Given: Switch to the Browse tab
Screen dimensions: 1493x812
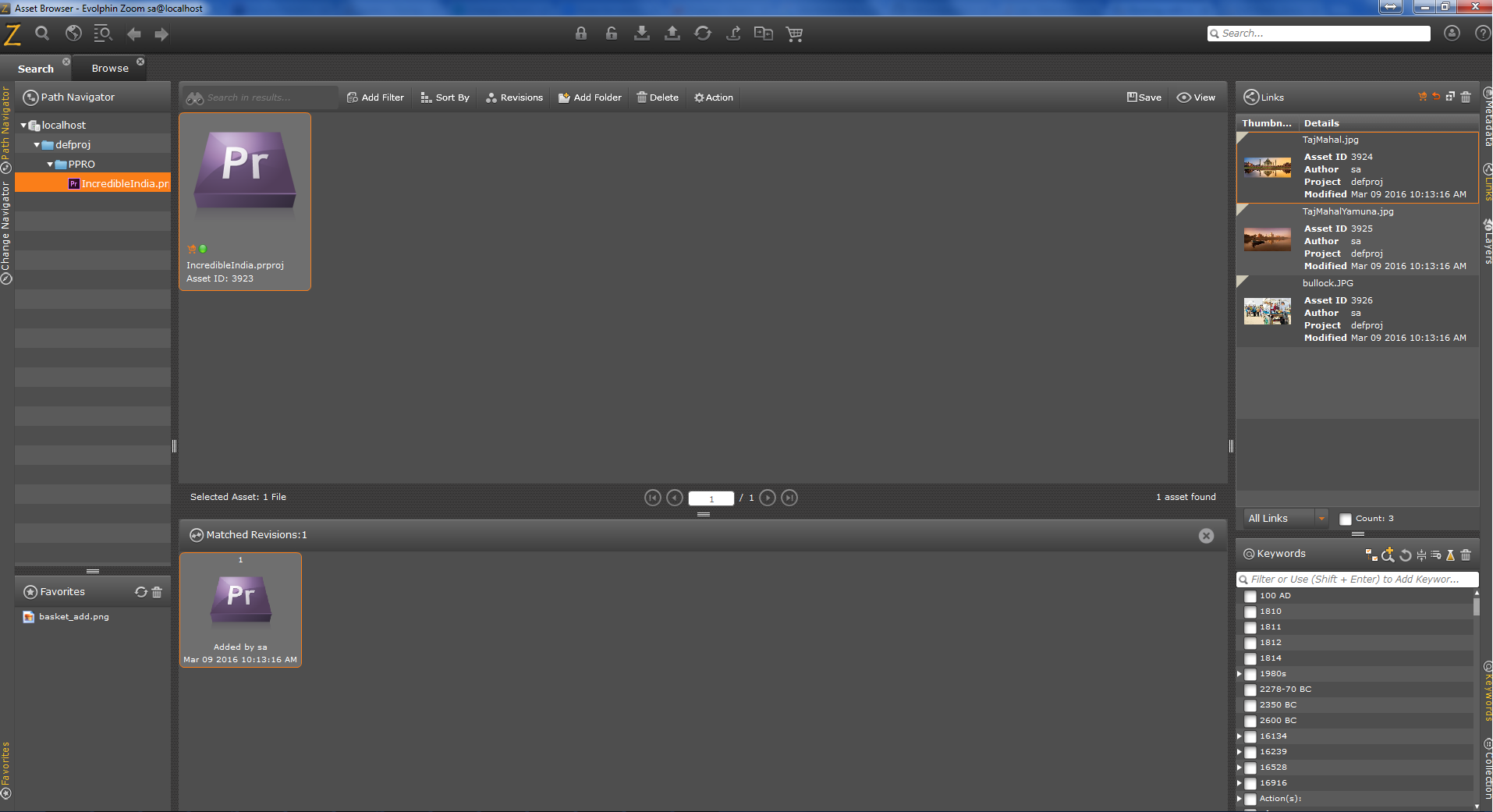Looking at the screenshot, I should pos(110,68).
